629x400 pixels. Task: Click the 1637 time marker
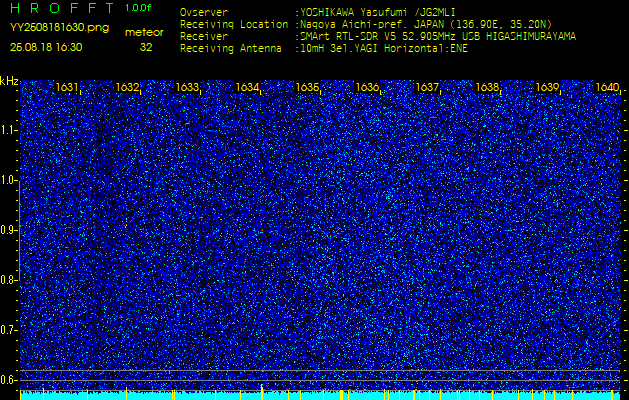pos(427,87)
